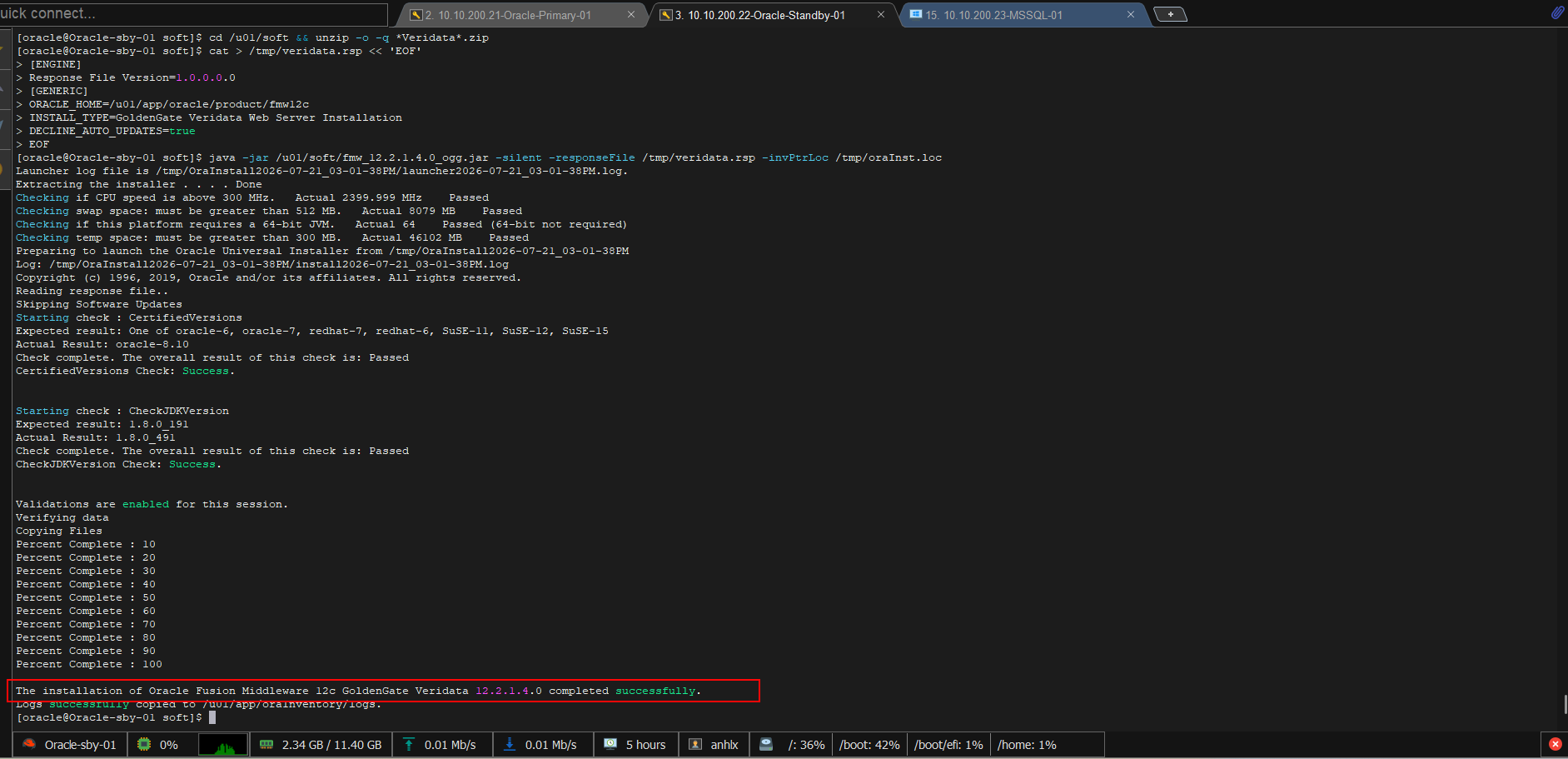Open a new tab with plus button
The width and height of the screenshot is (1568, 759).
tap(1170, 14)
